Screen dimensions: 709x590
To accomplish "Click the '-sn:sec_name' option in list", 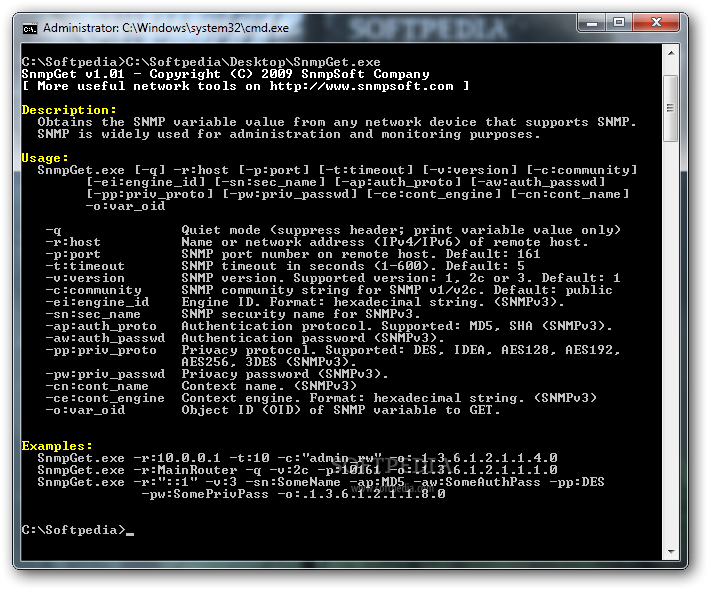I will pyautogui.click(x=93, y=314).
